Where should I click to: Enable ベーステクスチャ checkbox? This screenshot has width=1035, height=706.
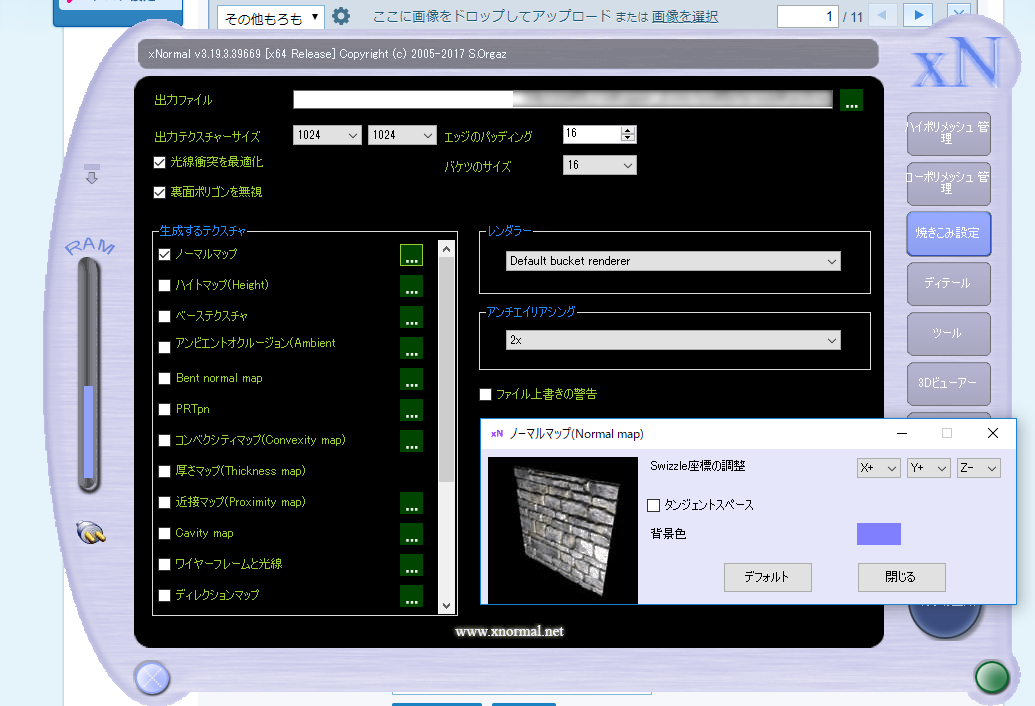(x=164, y=317)
